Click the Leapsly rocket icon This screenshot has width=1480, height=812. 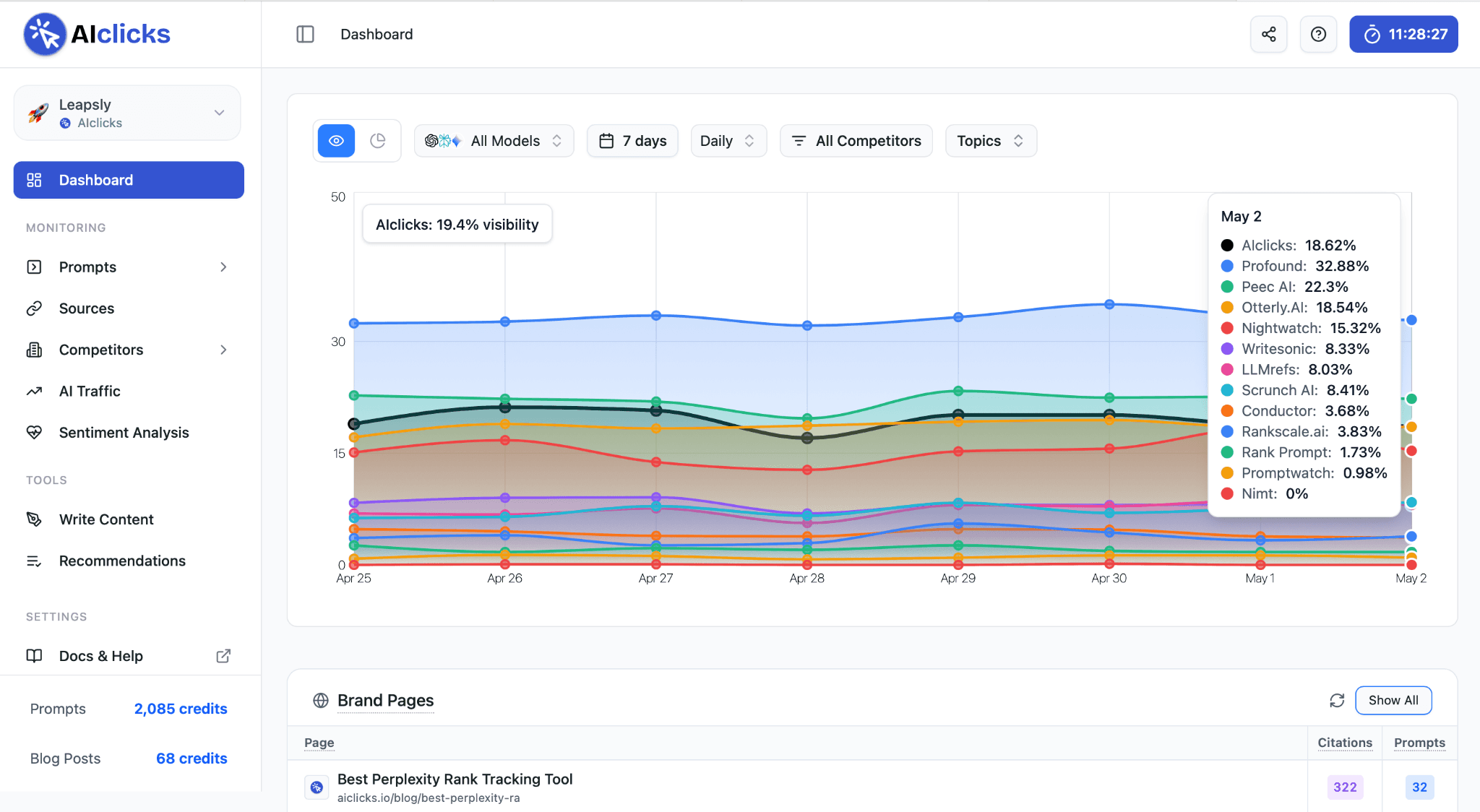38,112
